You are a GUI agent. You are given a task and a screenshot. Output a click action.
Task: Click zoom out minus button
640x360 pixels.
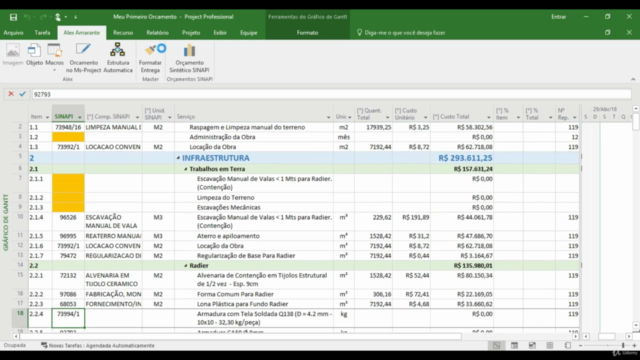pos(580,346)
